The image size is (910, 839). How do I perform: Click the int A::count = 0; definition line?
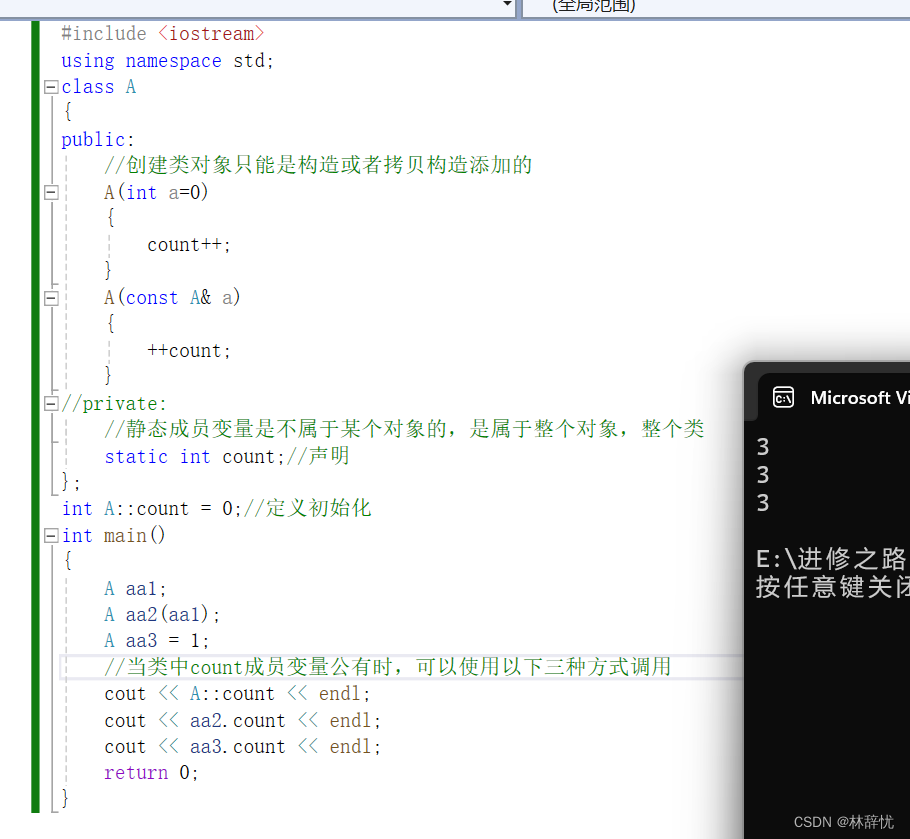coord(151,509)
